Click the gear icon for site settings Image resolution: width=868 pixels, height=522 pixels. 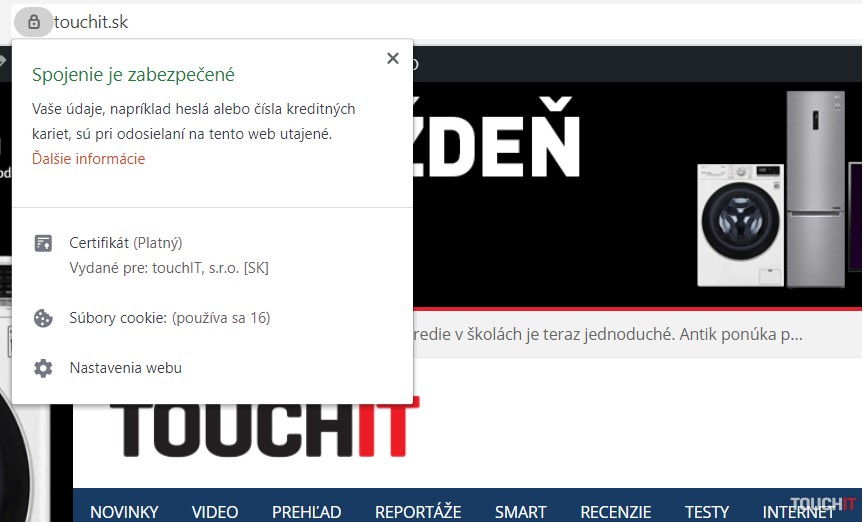[x=43, y=368]
